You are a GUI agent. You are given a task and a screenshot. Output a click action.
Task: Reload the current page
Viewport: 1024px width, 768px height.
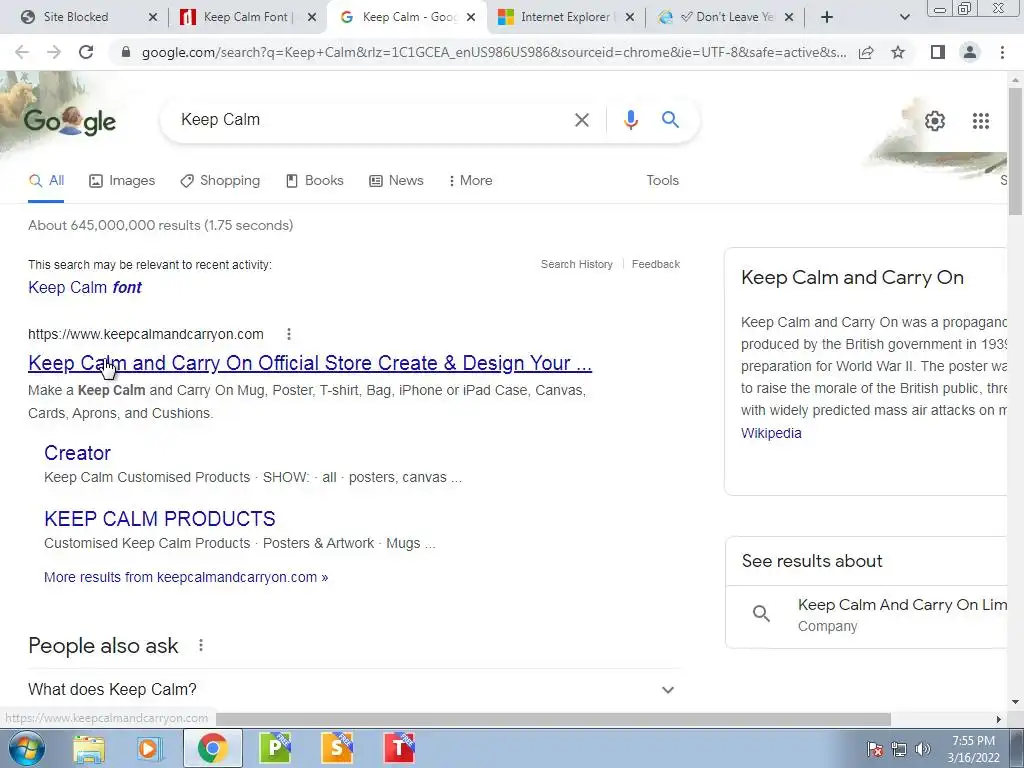coord(86,52)
